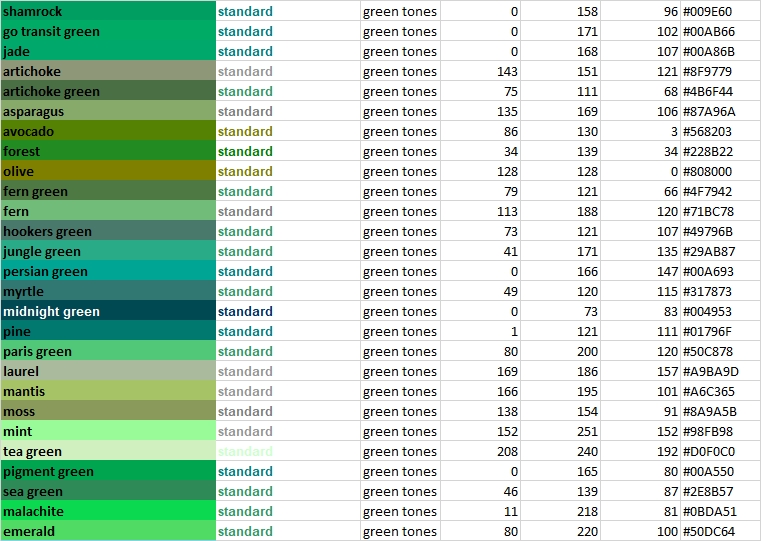Click hex value #A6C365
The height and width of the screenshot is (541, 761).
[x=709, y=392]
